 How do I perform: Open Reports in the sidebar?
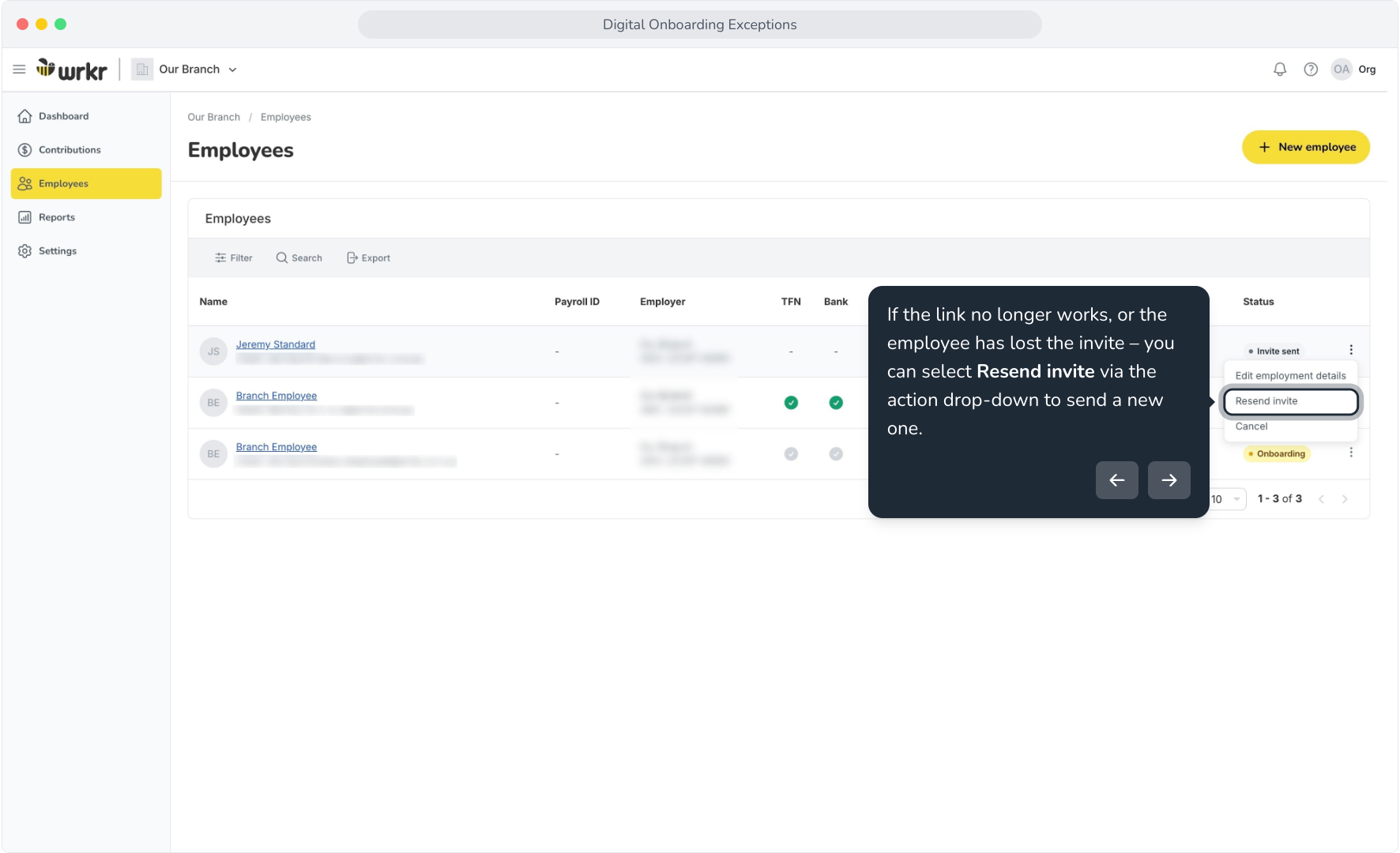[86, 217]
